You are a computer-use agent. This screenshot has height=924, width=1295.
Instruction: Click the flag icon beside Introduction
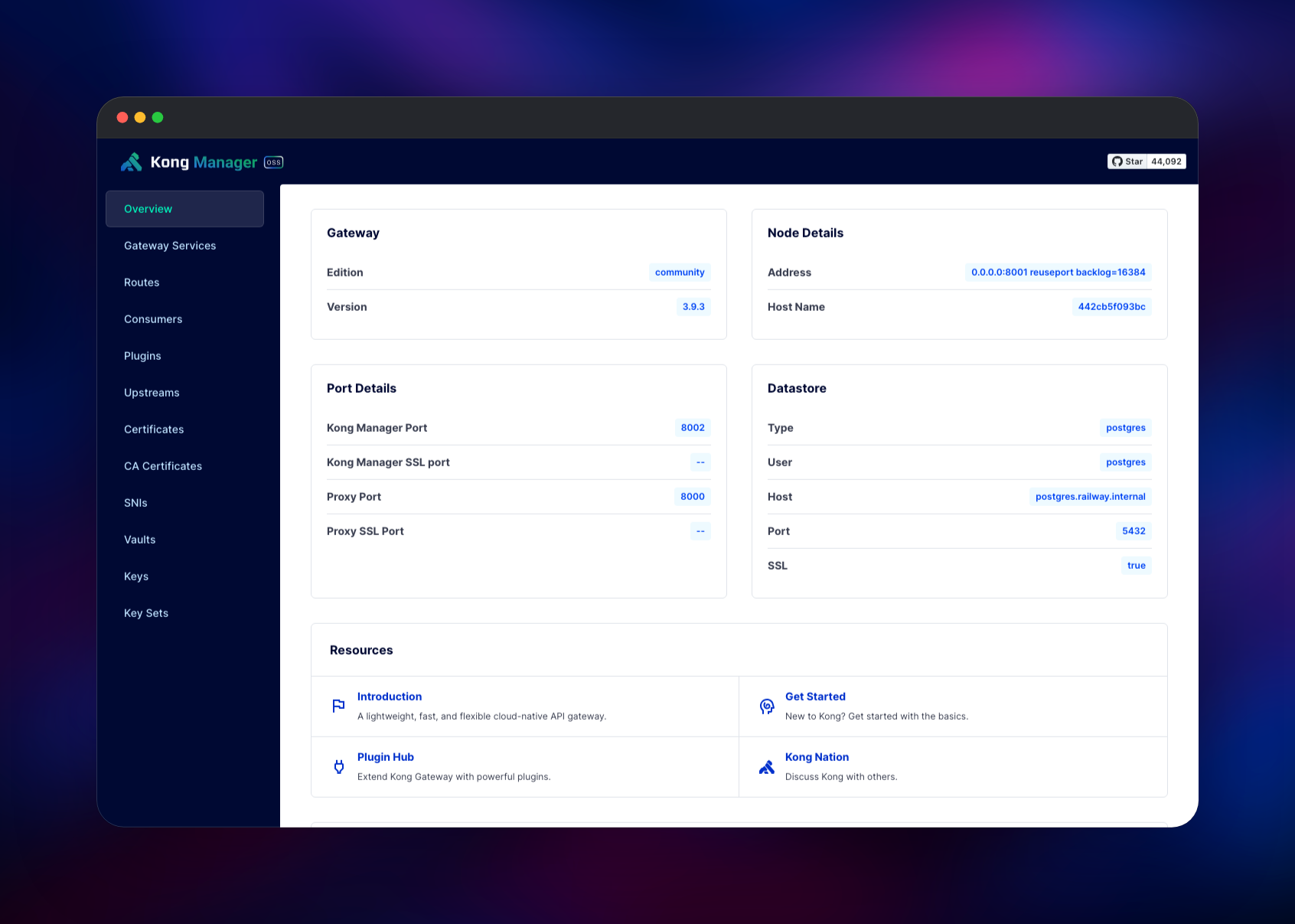tap(338, 706)
